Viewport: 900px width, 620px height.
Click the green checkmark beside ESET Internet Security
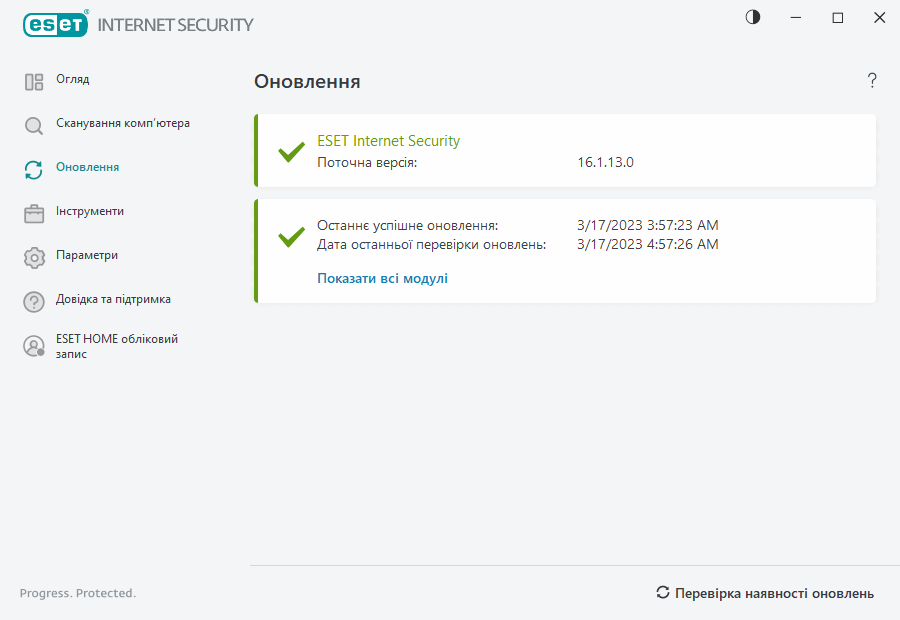[x=291, y=152]
